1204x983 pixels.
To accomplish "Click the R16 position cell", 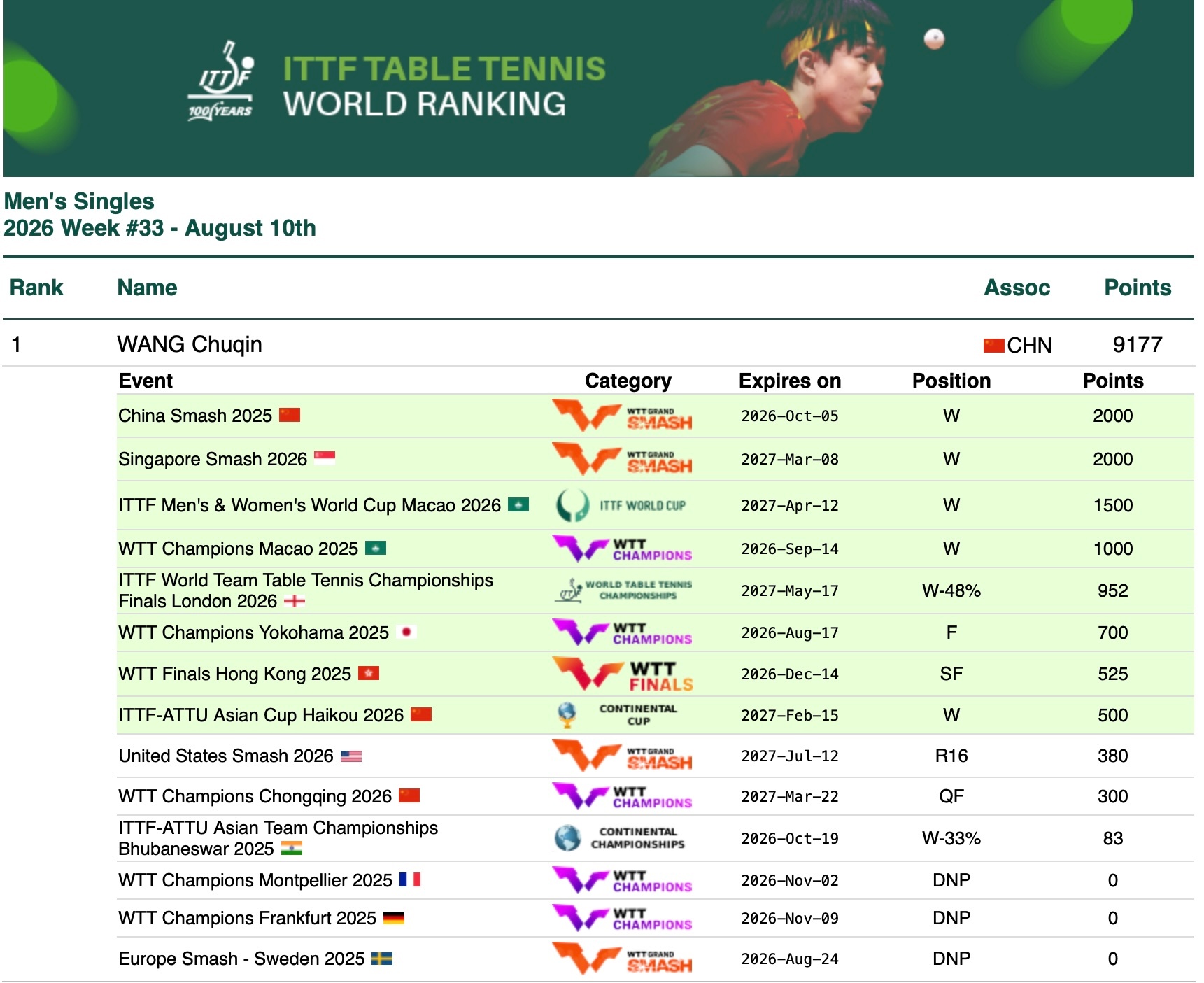I will tap(951, 756).
